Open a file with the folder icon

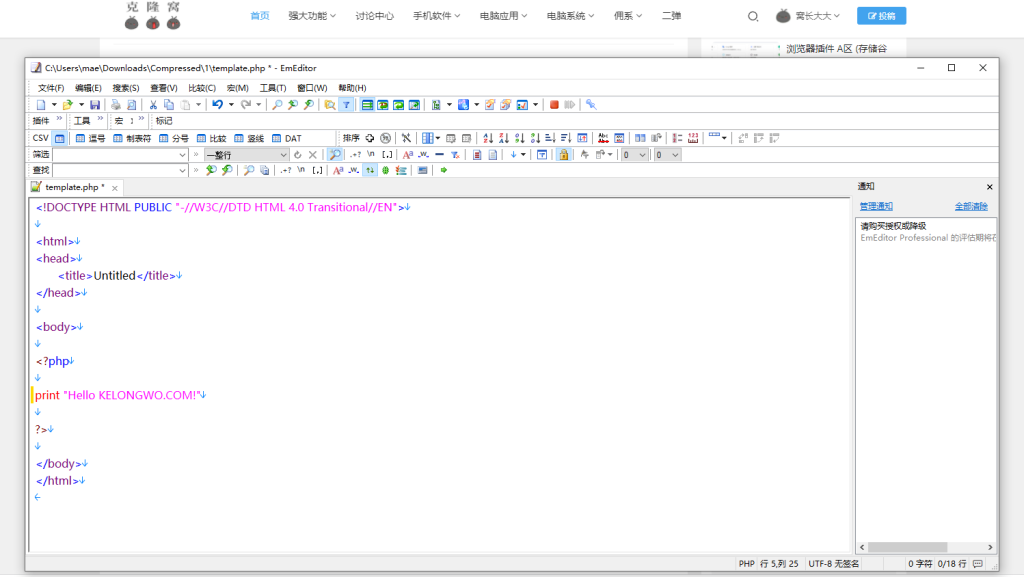coord(67,104)
